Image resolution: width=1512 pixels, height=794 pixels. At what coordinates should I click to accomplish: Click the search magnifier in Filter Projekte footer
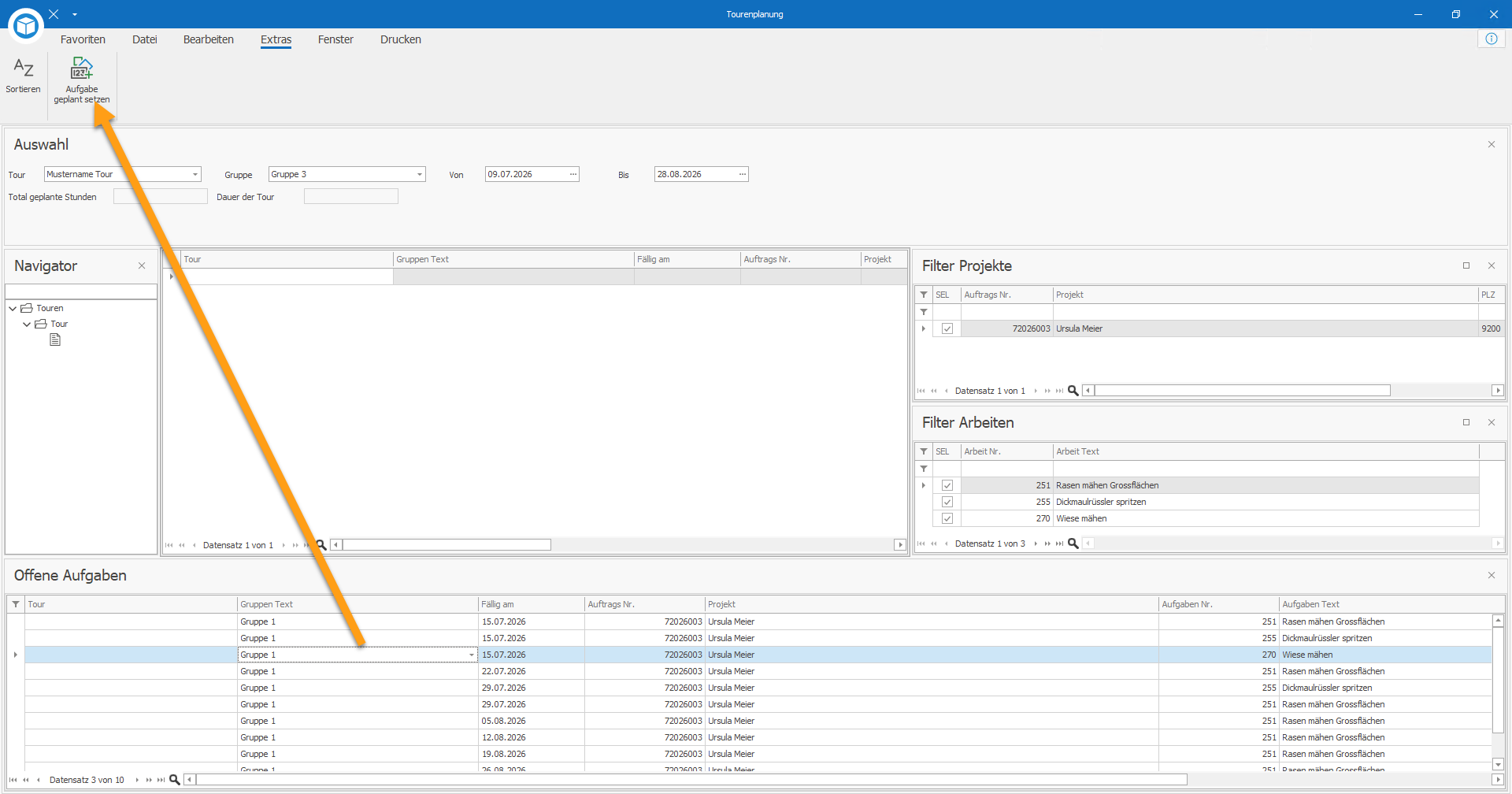tap(1073, 391)
